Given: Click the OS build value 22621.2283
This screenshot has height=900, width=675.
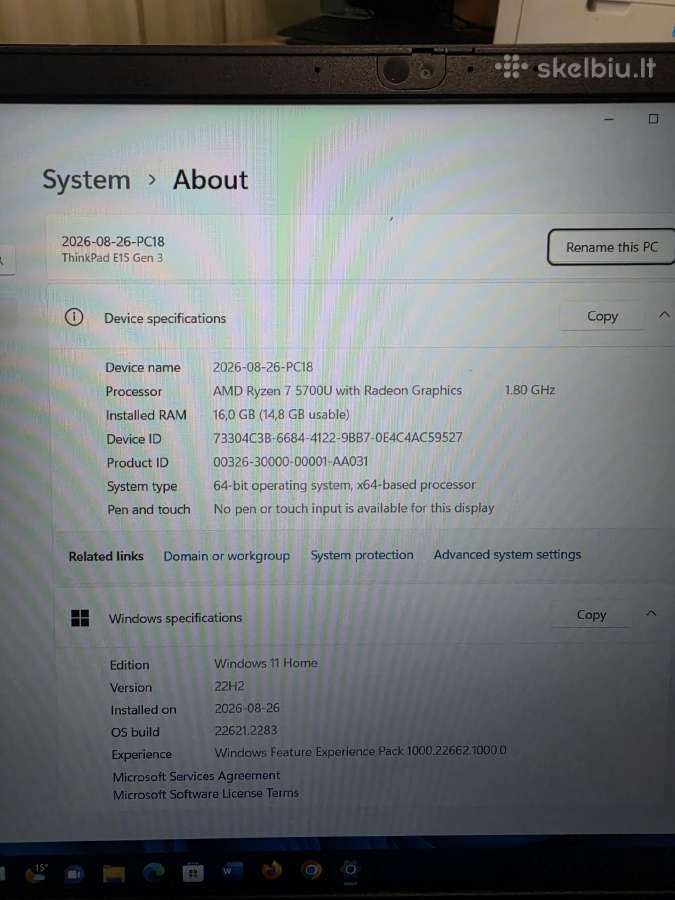Looking at the screenshot, I should (246, 730).
